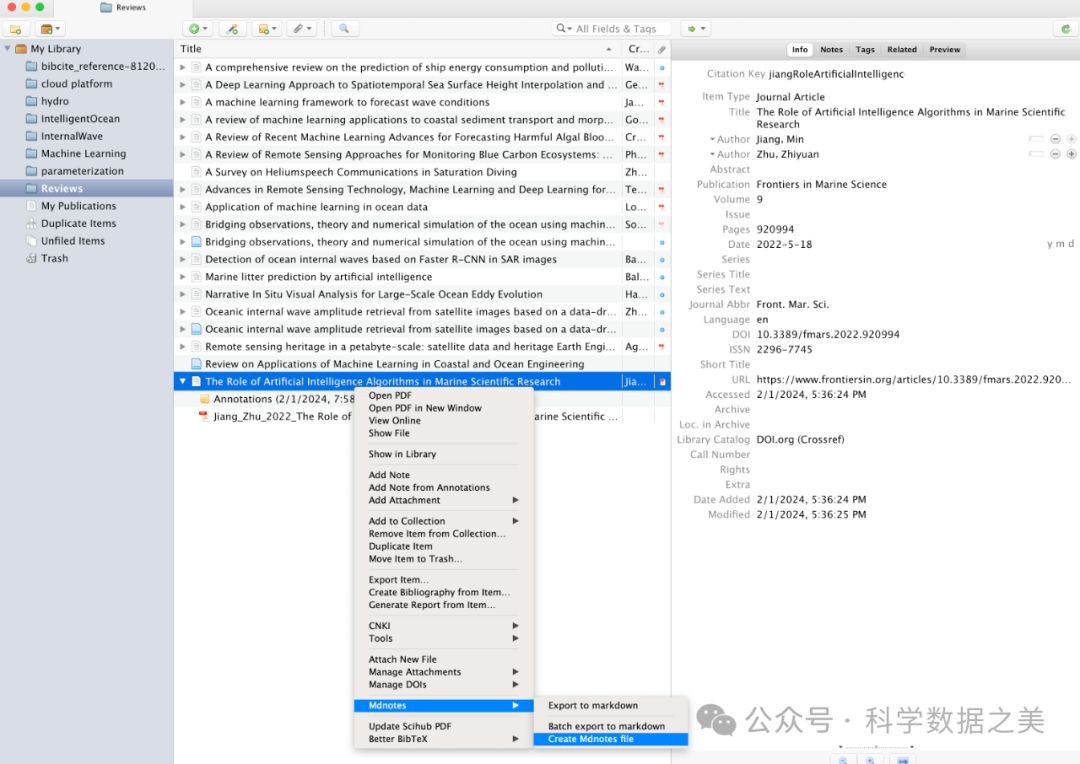Collapse The Role of Artificial Intelligence item

pyautogui.click(x=182, y=381)
